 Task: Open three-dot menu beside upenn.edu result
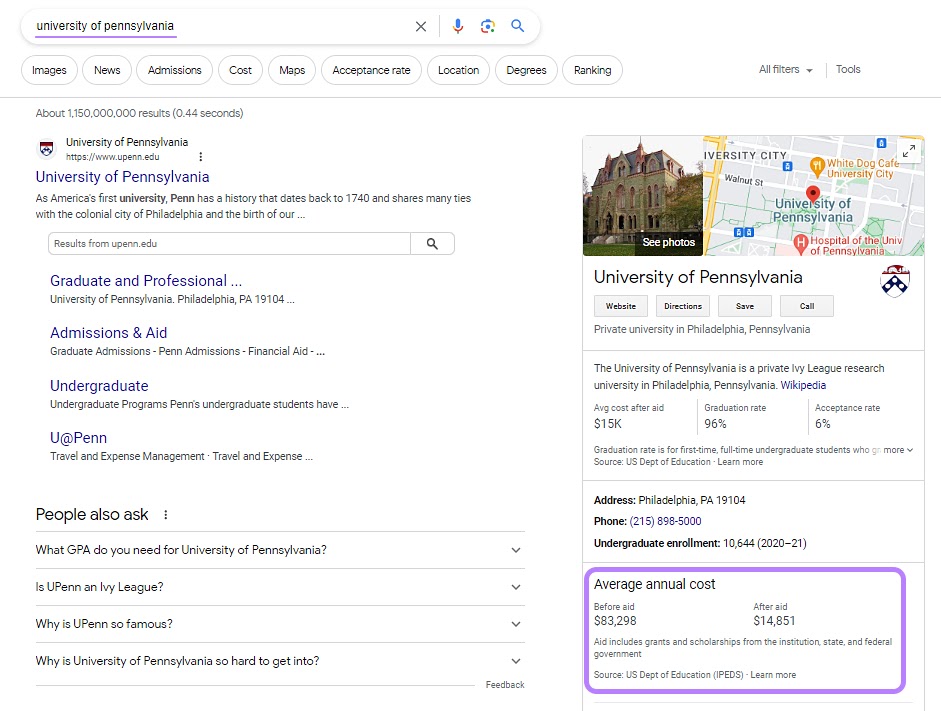[x=201, y=157]
